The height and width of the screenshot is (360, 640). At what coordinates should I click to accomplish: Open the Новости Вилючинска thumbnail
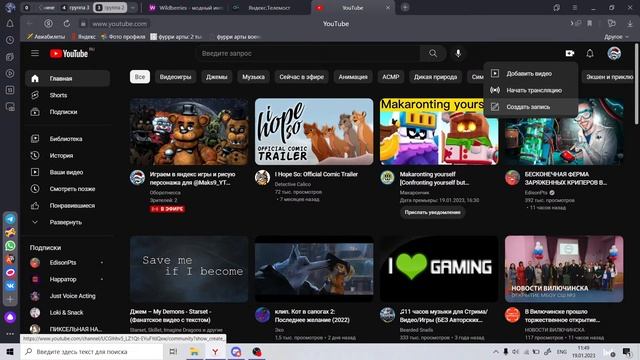(x=564, y=269)
